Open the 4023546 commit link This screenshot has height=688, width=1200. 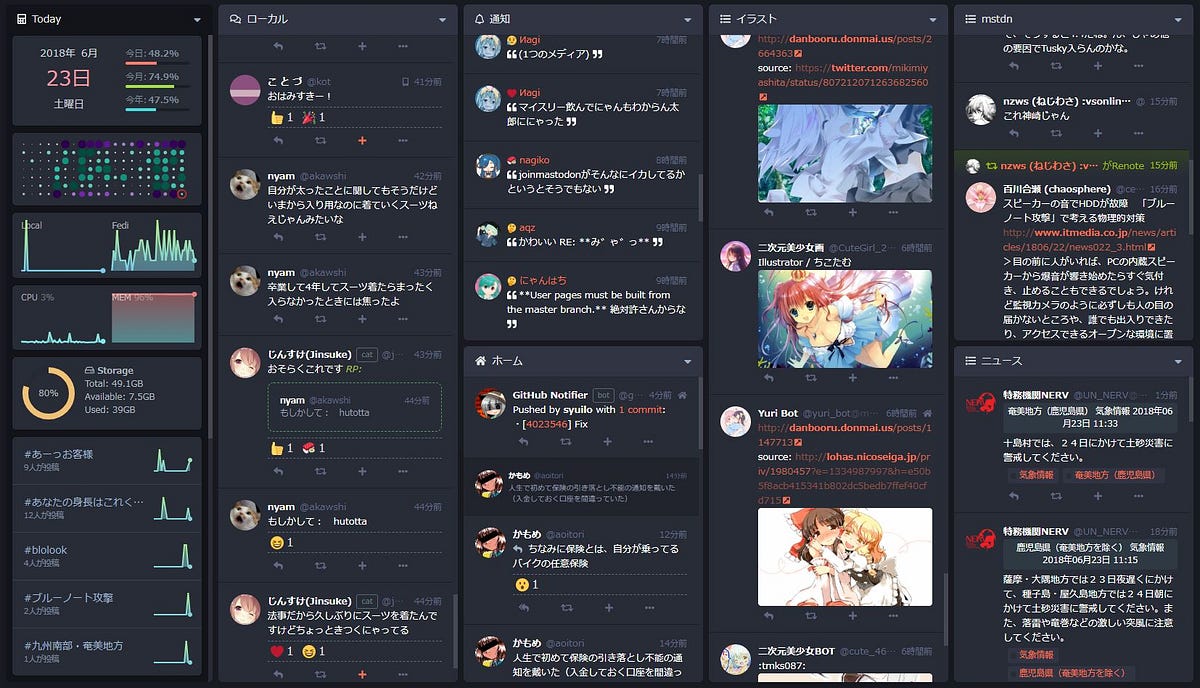[546, 424]
